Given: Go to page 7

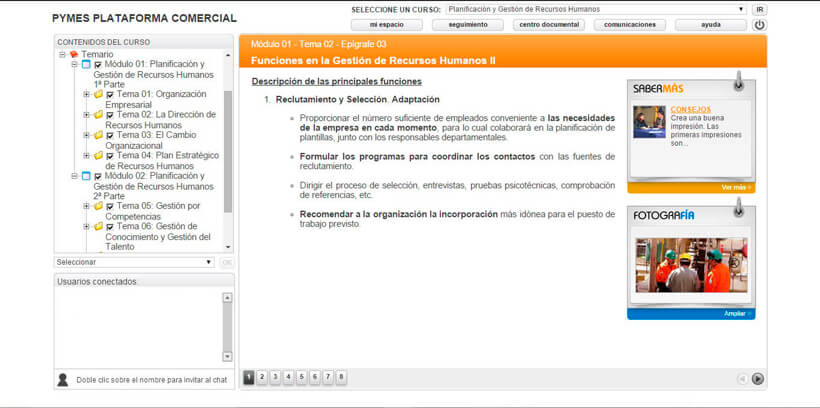Looking at the screenshot, I should click(328, 377).
